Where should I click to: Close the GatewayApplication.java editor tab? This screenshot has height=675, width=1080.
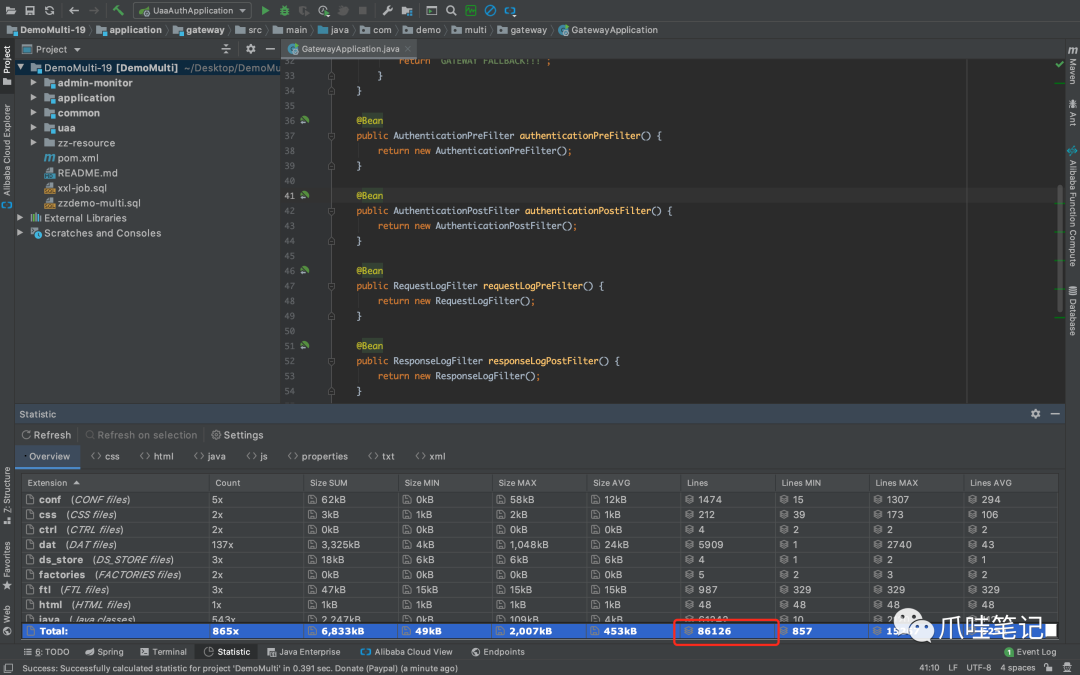[408, 49]
